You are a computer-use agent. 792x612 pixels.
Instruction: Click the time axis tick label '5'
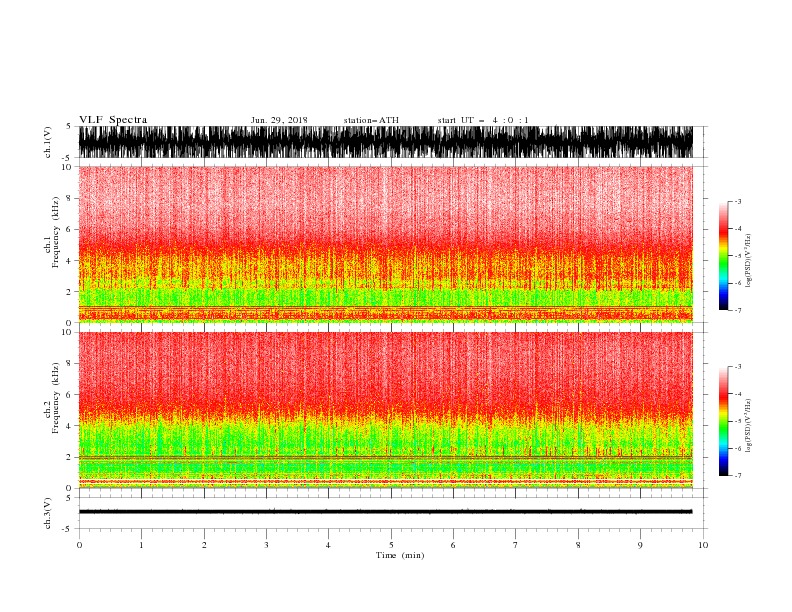(391, 545)
